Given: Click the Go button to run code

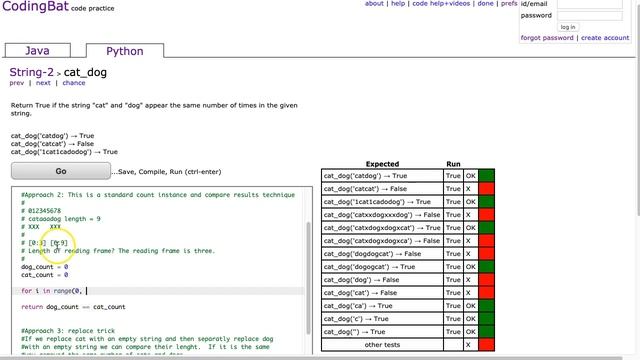Looking at the screenshot, I should pyautogui.click(x=61, y=171).
